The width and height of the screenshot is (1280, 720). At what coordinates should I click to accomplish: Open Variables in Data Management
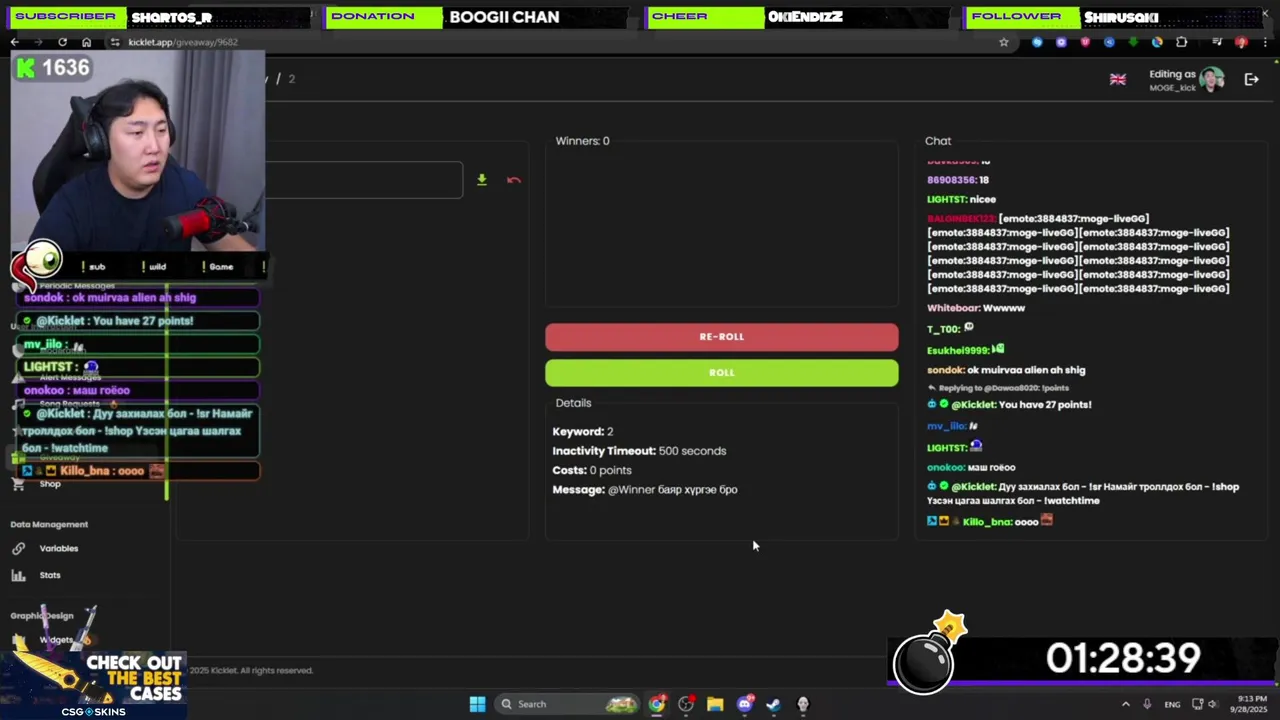click(58, 548)
